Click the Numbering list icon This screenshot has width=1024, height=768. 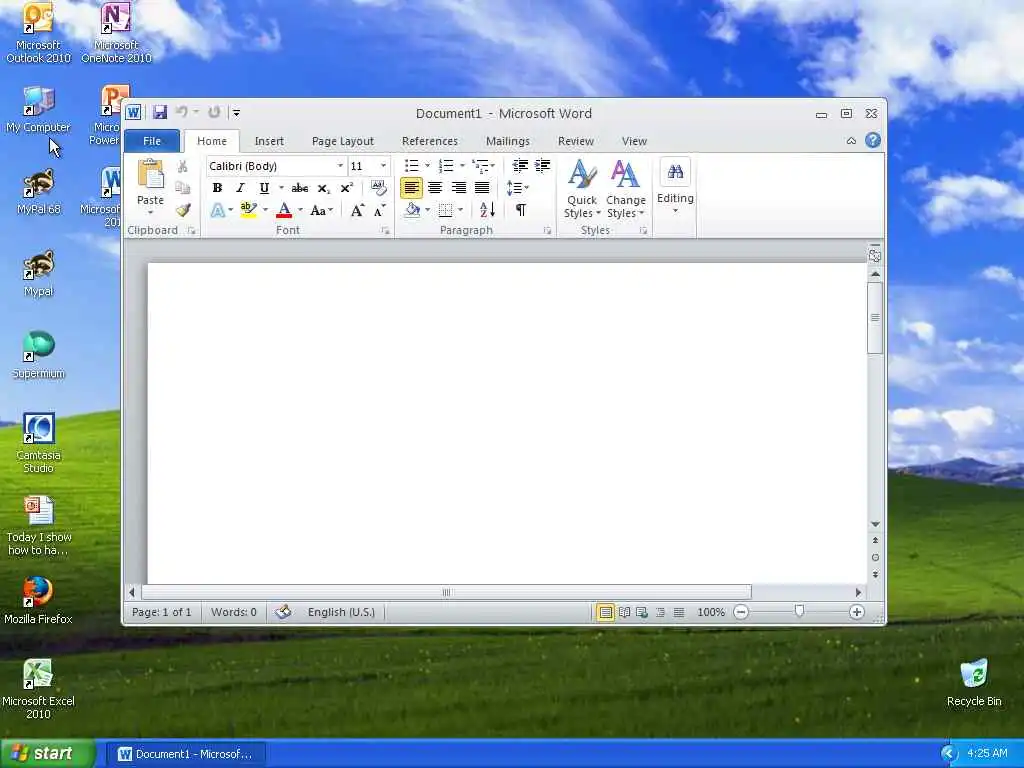coord(447,166)
